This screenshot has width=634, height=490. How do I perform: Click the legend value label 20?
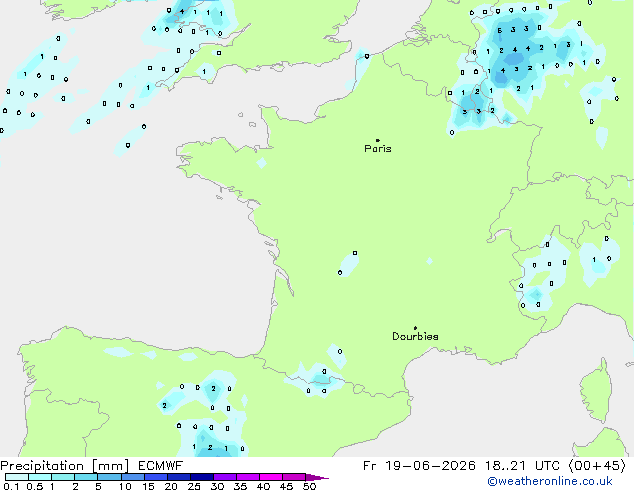pos(171,486)
